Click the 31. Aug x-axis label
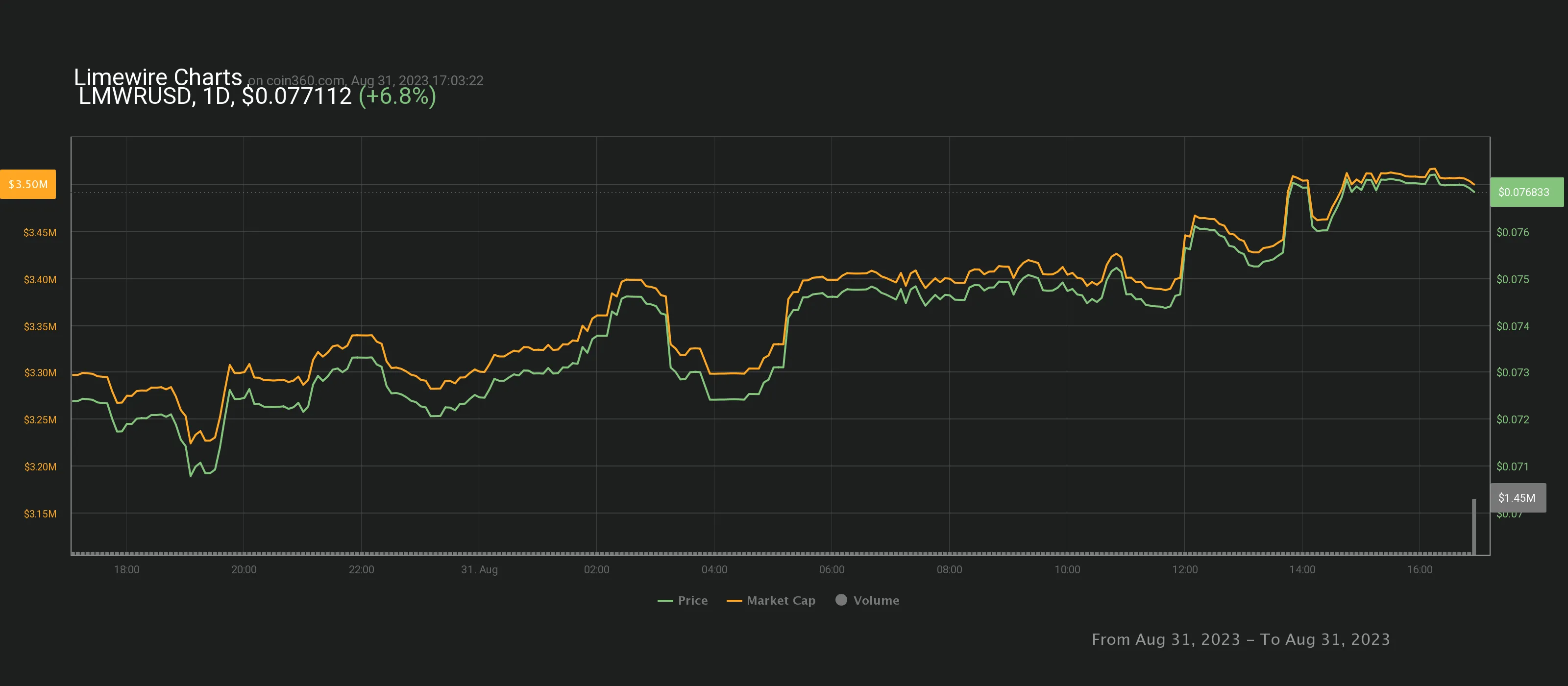Viewport: 1568px width, 686px height. (x=479, y=569)
